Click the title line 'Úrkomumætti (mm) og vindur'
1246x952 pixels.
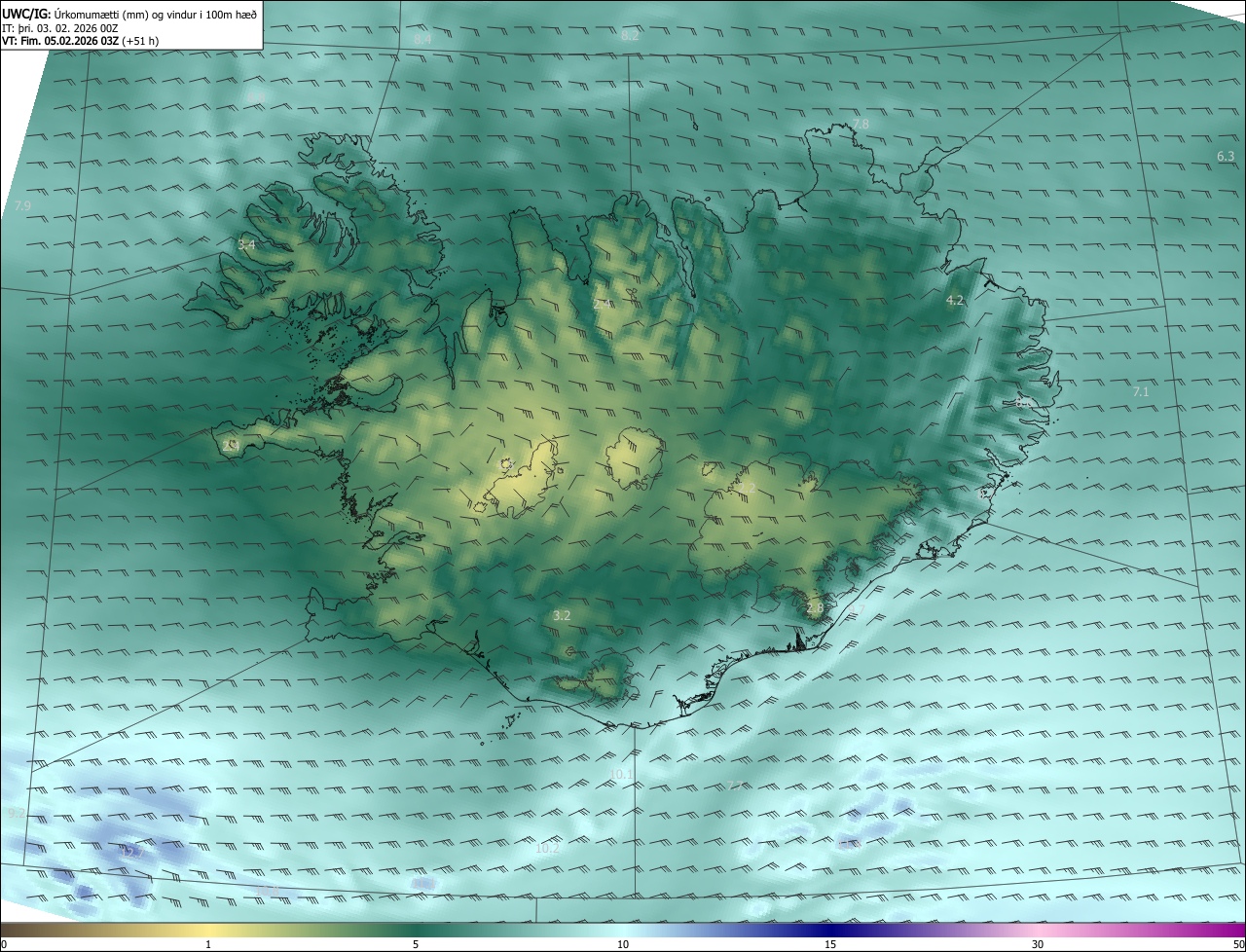(x=156, y=14)
